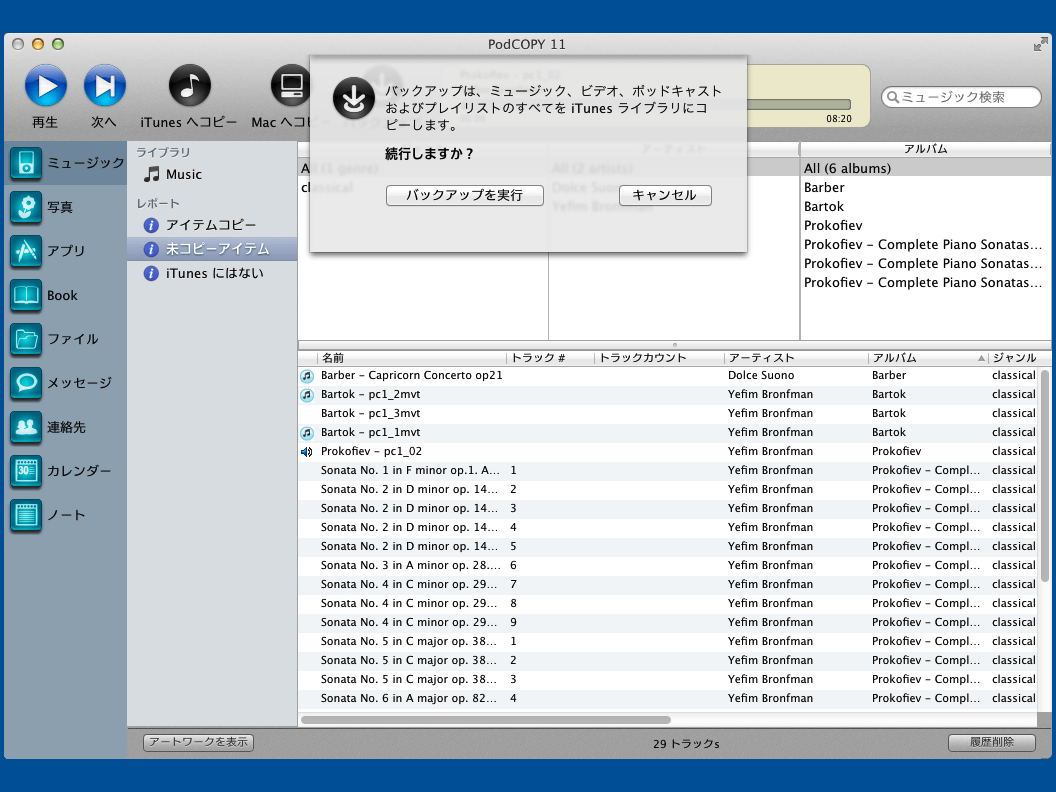Select track Barber – Capricorn Concerto op21
1056x792 pixels.
coord(669,375)
